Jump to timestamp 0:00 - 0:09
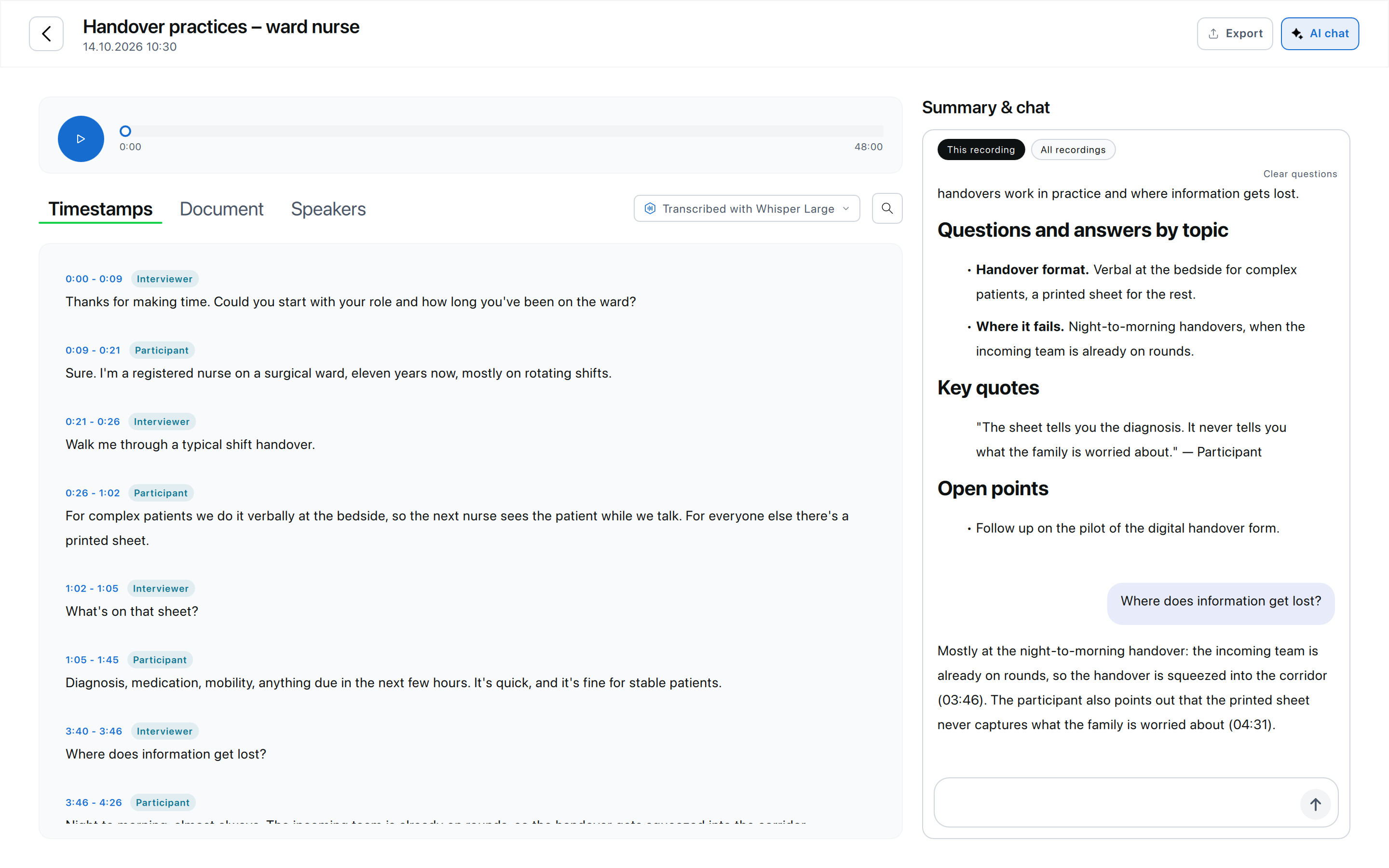The width and height of the screenshot is (1389, 868). pos(94,279)
